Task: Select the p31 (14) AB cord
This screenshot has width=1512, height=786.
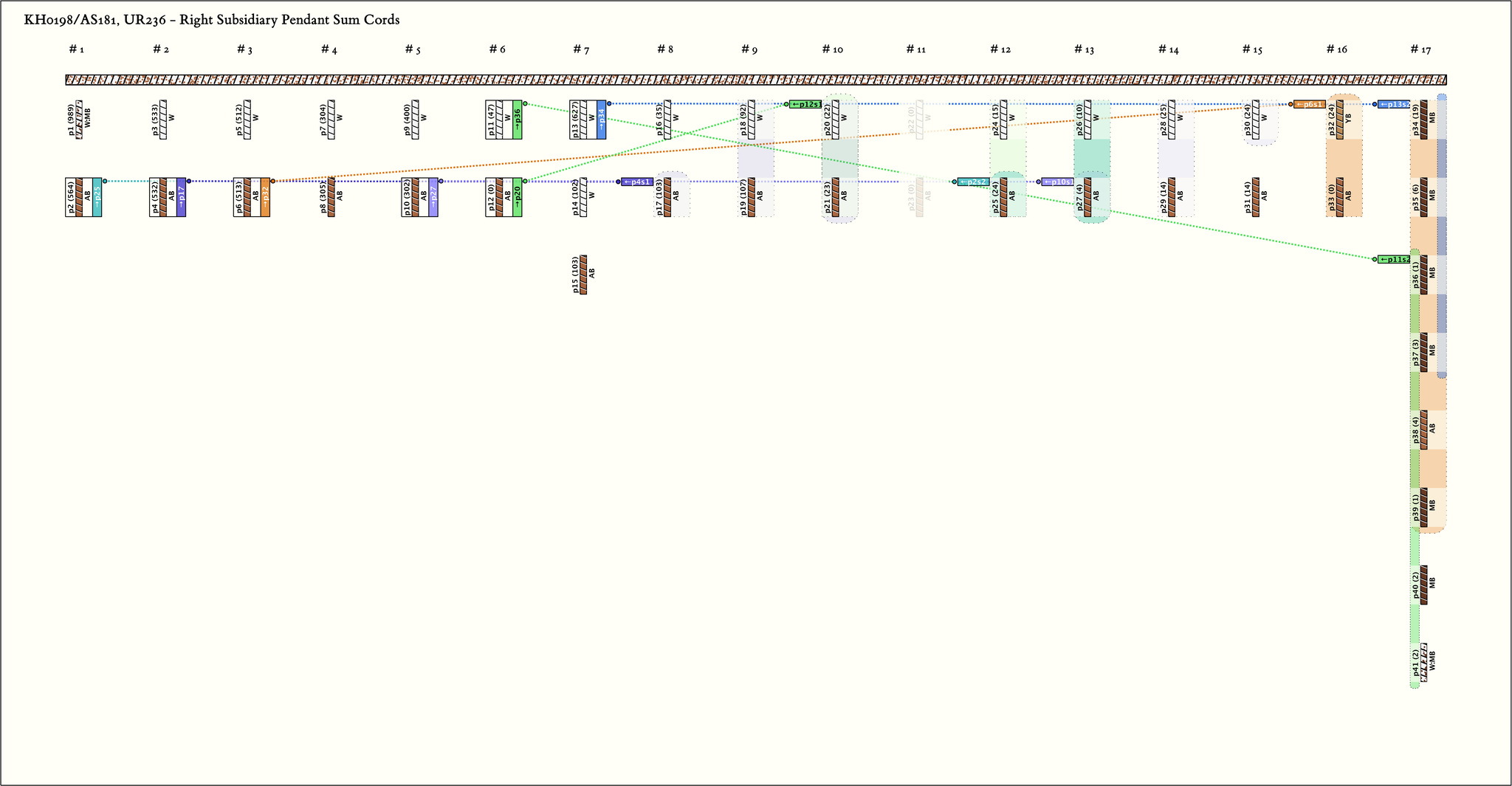Action: 1256,197
